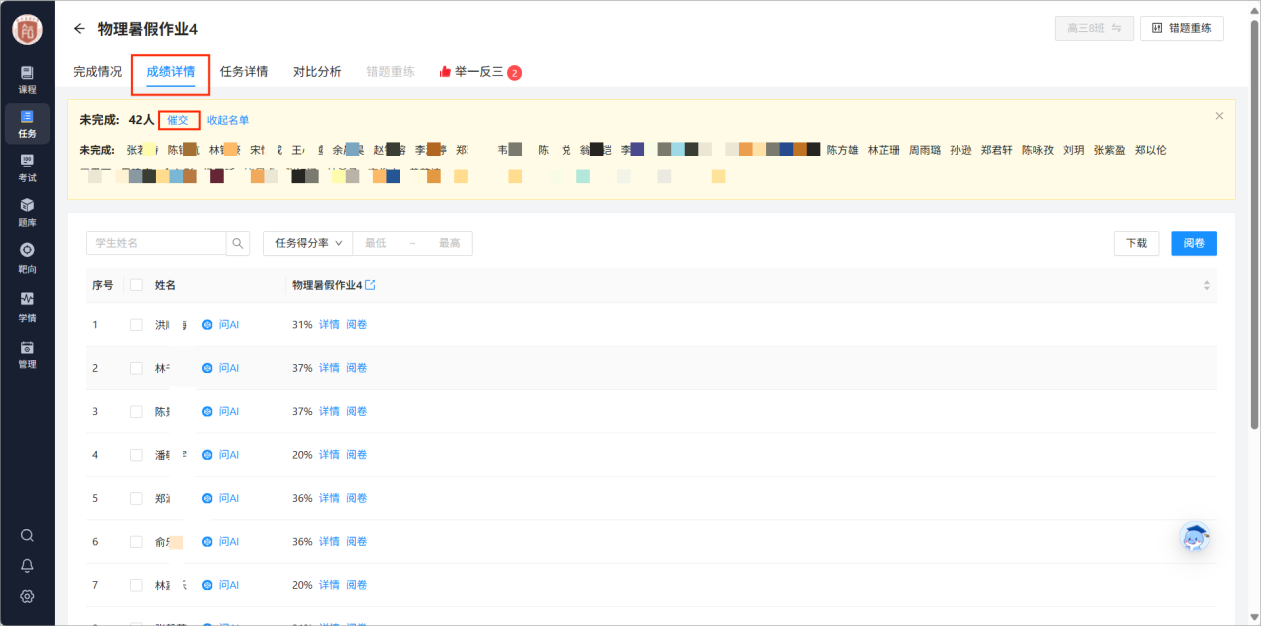Viewport: 1261px width, 626px height.
Task: Expand the 任务得分率 dropdown
Action: pos(308,243)
